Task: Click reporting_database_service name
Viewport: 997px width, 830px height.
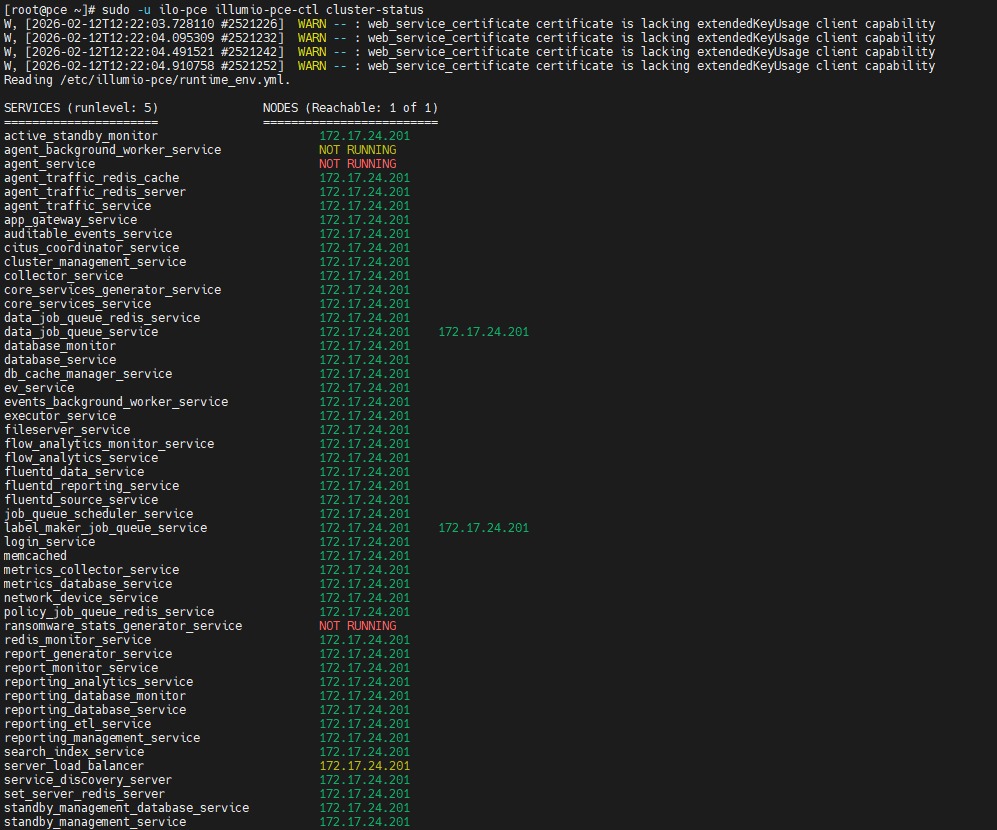Action: point(95,709)
